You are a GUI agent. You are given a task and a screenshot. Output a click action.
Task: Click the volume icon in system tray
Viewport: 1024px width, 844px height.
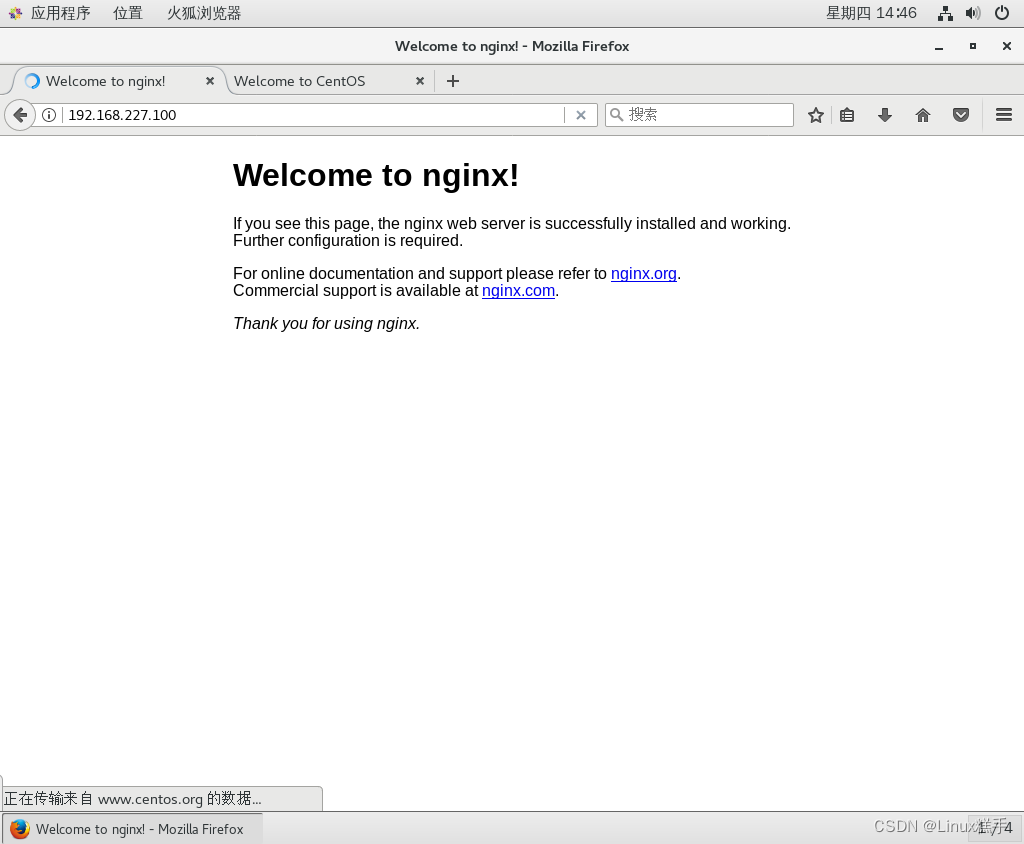[x=972, y=13]
